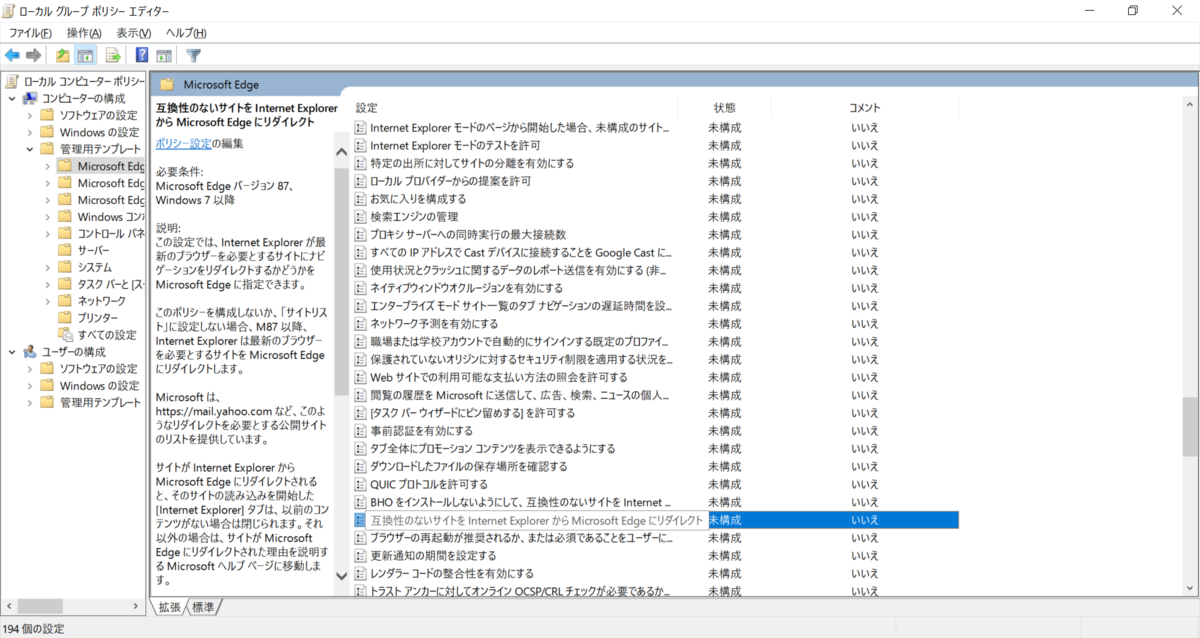Click the ユーザーの構成 user icon
Screen dimensions: 1200x638
pyautogui.click(x=31, y=351)
